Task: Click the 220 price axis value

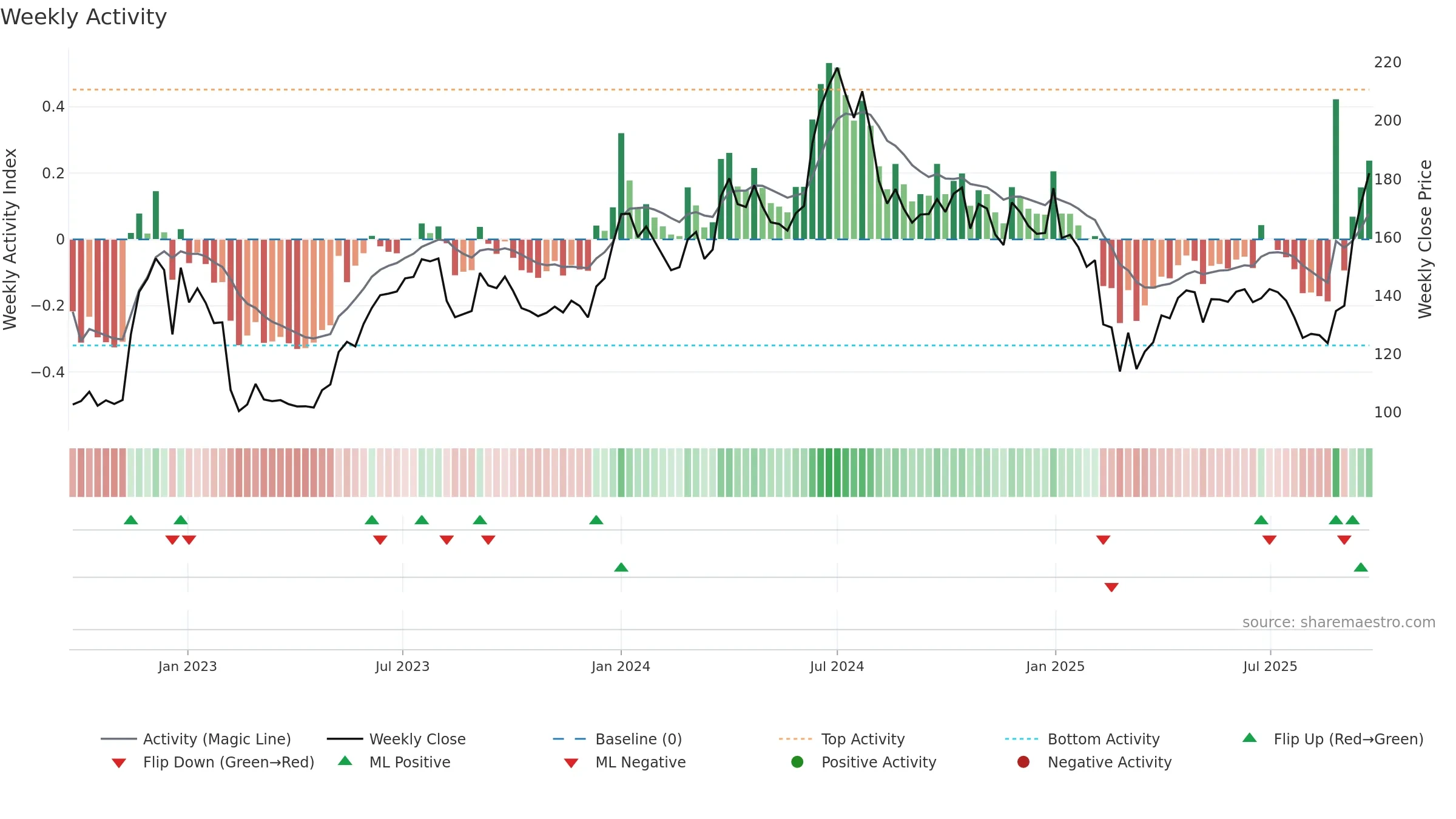Action: [1387, 62]
